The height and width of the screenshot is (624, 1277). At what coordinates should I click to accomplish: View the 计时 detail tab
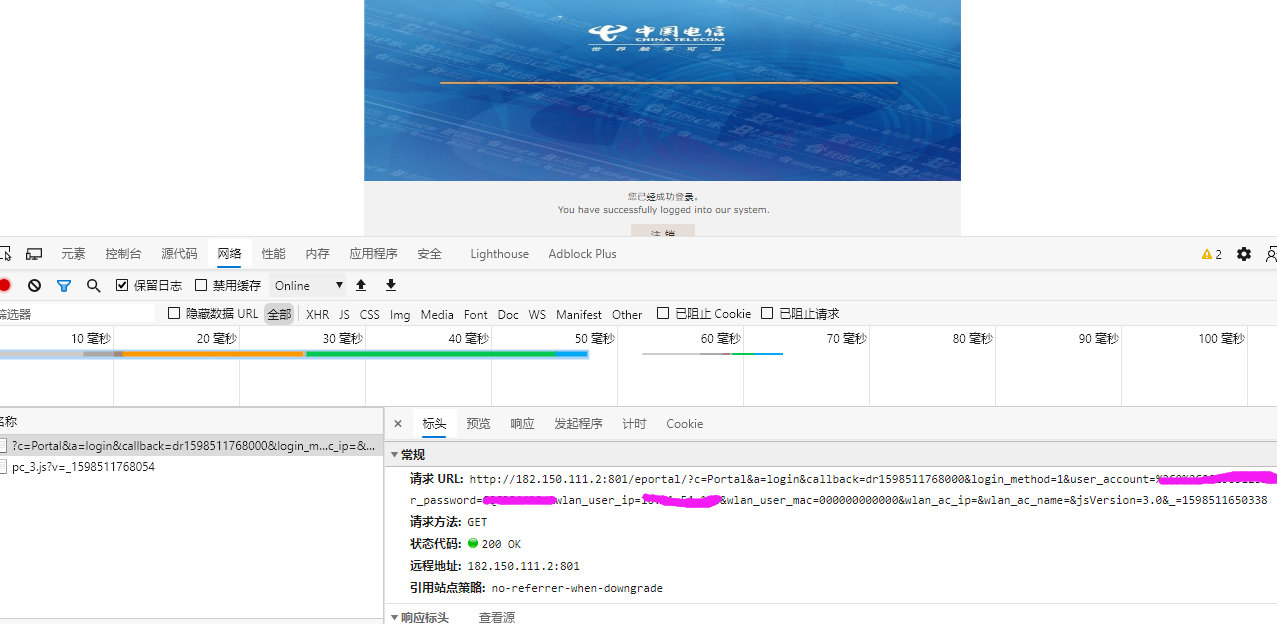tap(634, 424)
